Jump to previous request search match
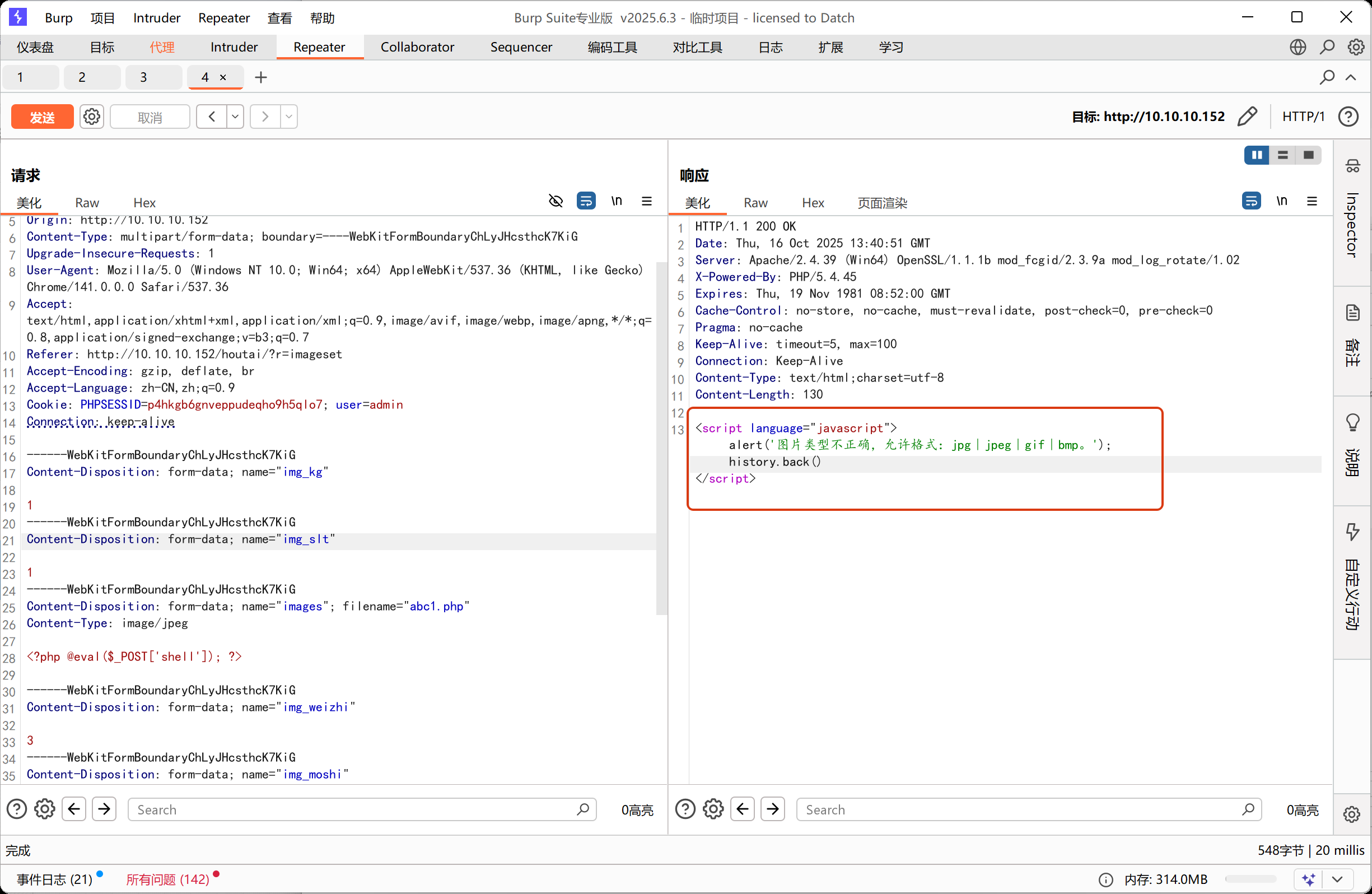Image resolution: width=1372 pixels, height=894 pixels. click(74, 809)
